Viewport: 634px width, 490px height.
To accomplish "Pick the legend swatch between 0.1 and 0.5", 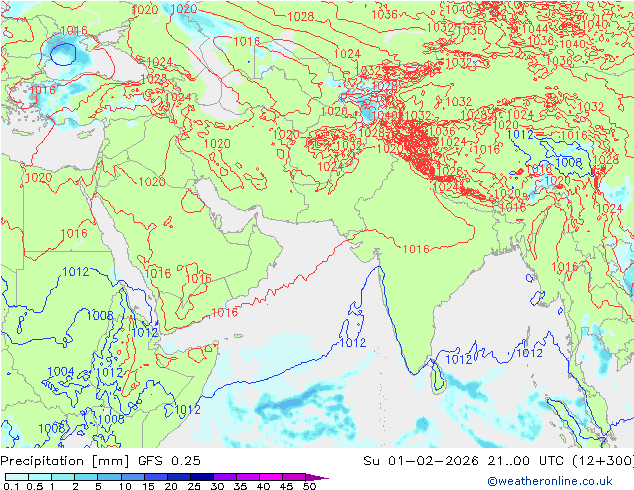I will click(x=17, y=477).
